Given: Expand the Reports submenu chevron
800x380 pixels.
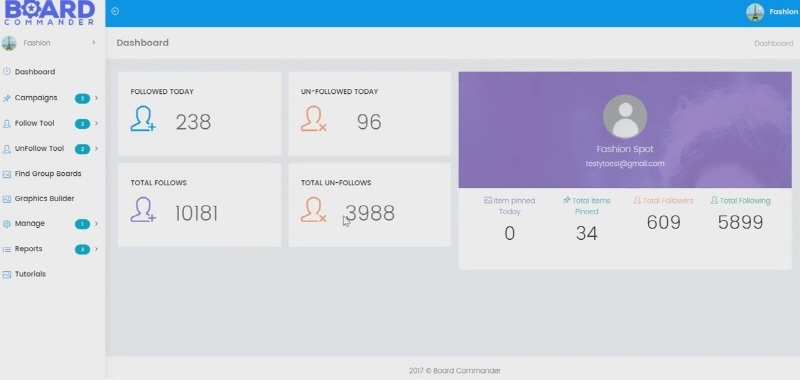Looking at the screenshot, I should (96, 249).
